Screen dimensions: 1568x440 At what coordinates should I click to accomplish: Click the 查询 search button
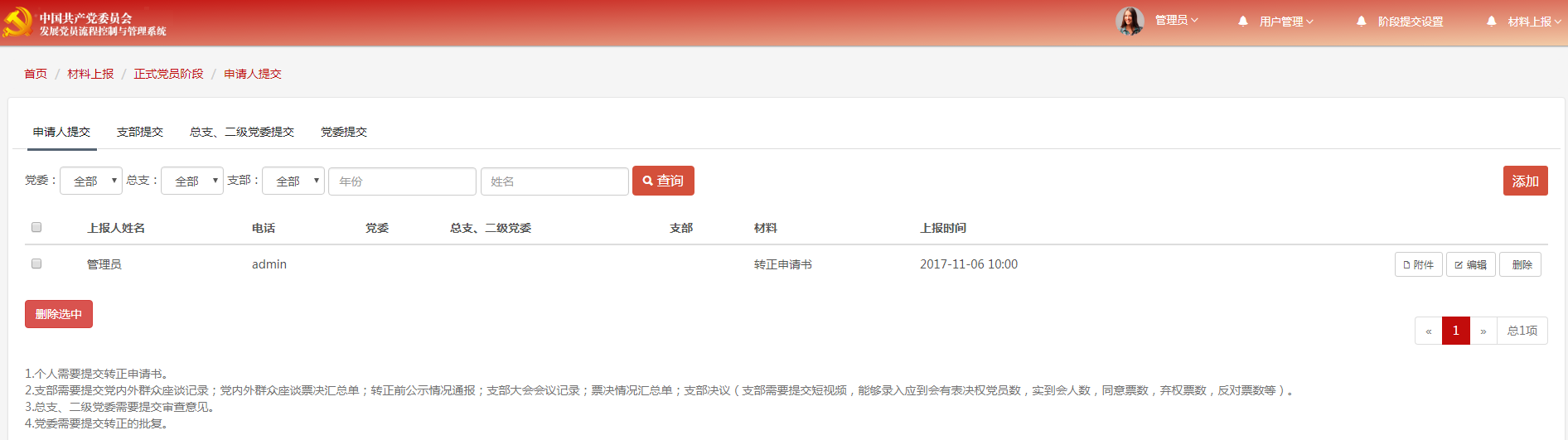click(663, 181)
